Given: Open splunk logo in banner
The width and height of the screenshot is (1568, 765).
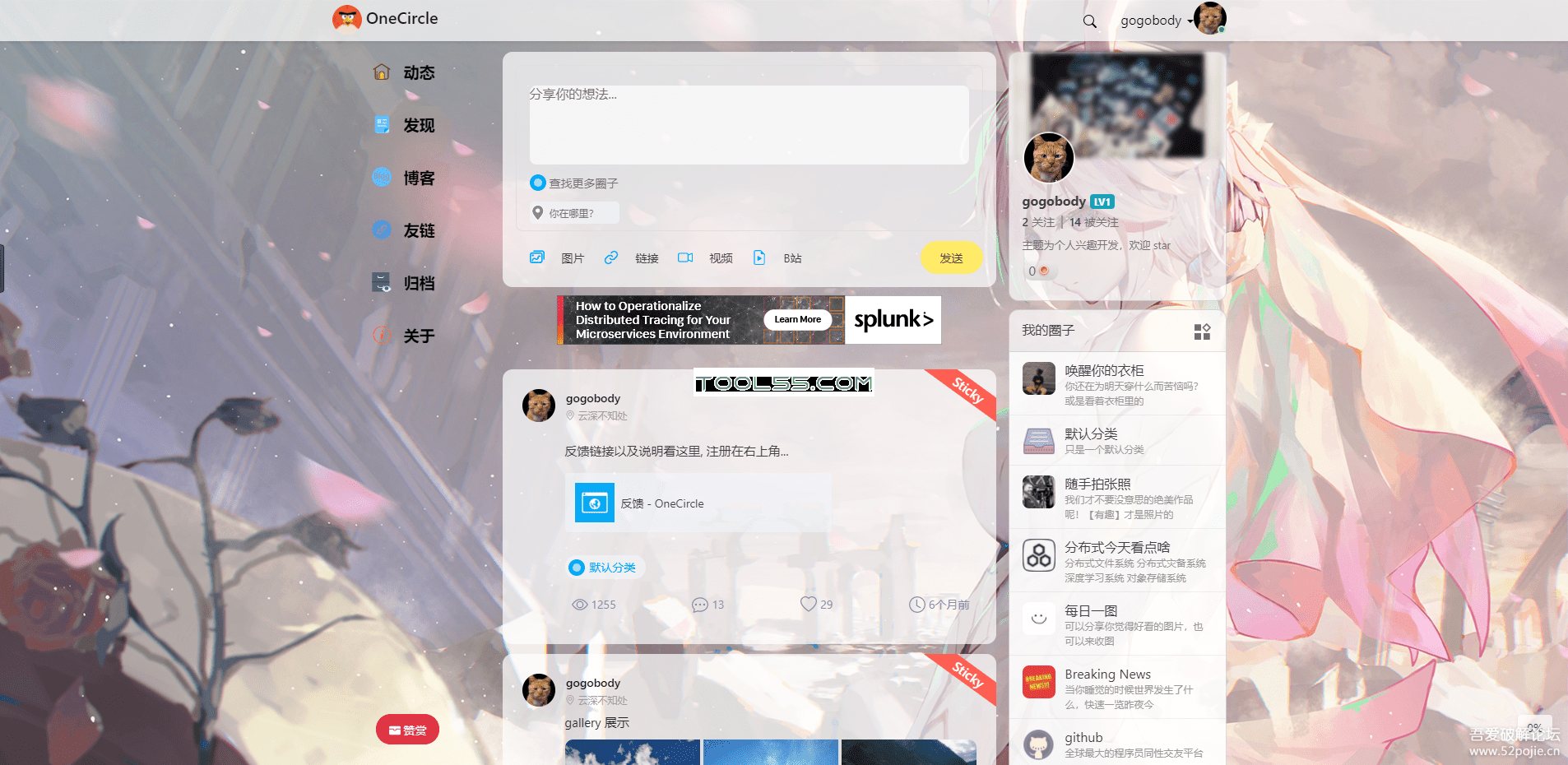Looking at the screenshot, I should point(893,319).
